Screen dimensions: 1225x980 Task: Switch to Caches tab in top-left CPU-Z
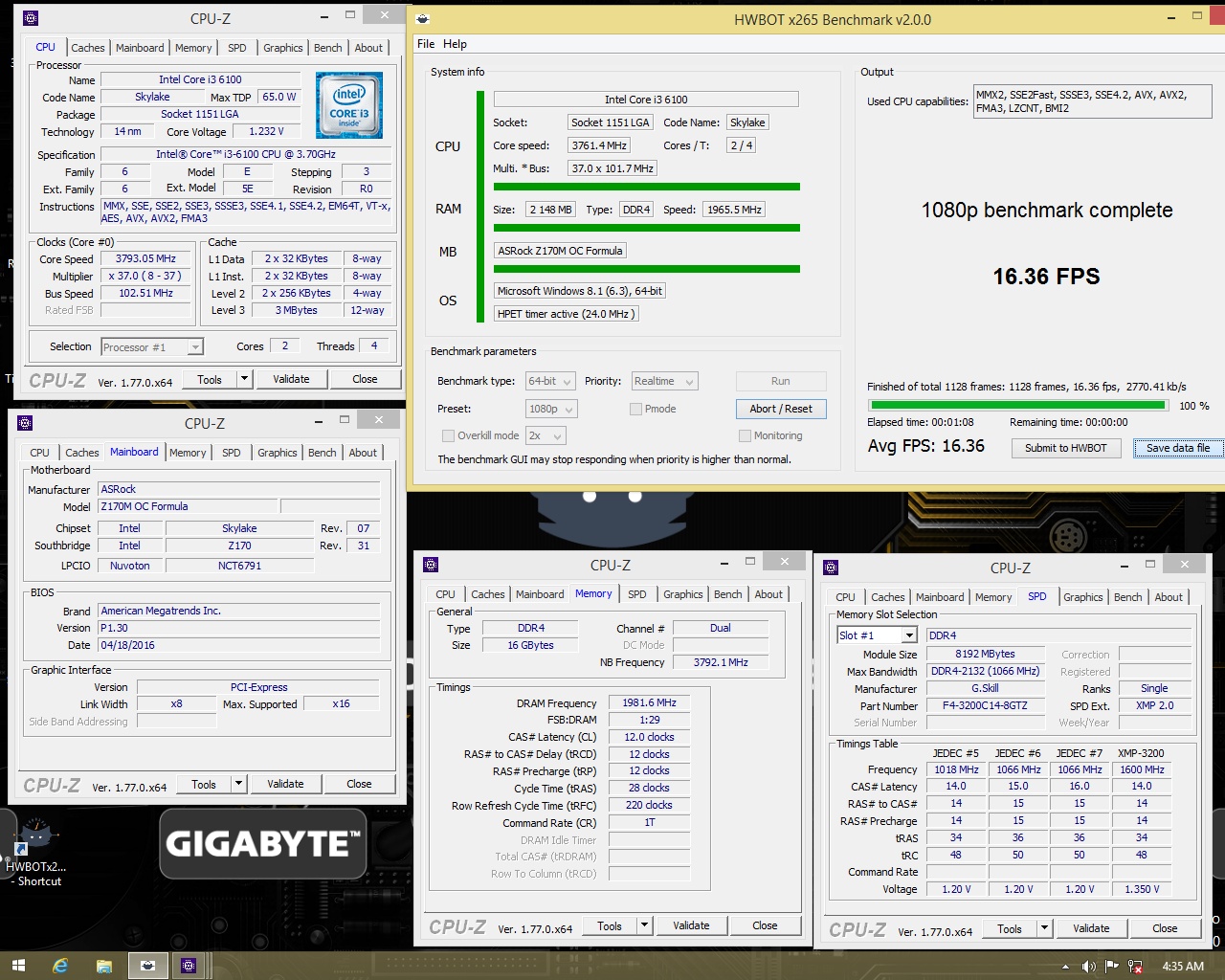[x=88, y=48]
